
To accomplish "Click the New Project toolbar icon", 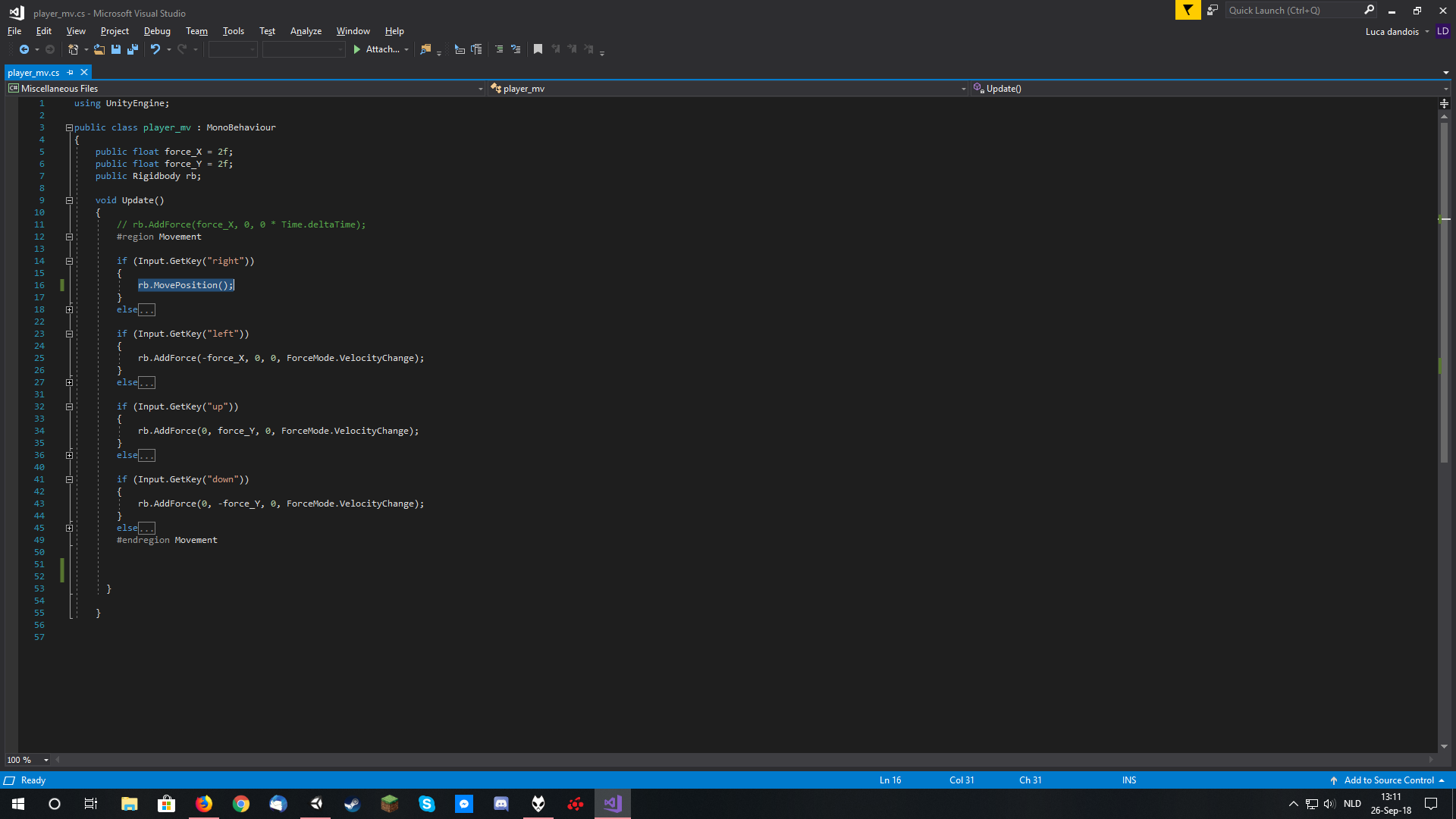I will point(73,49).
